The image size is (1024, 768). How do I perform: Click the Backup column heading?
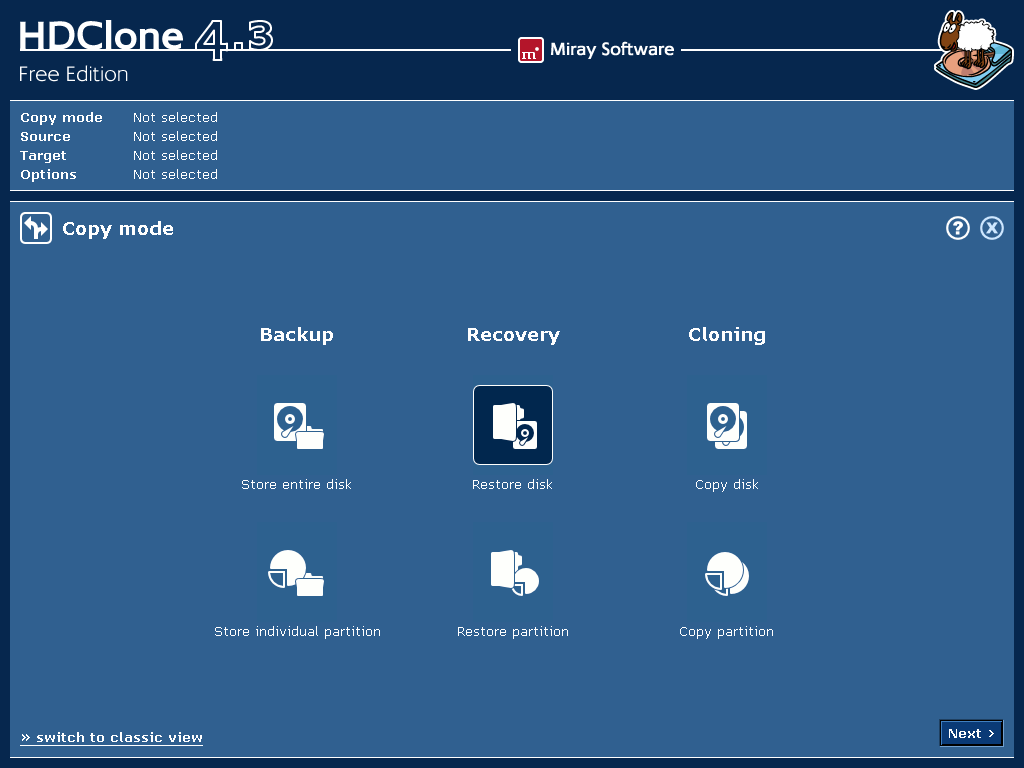296,334
